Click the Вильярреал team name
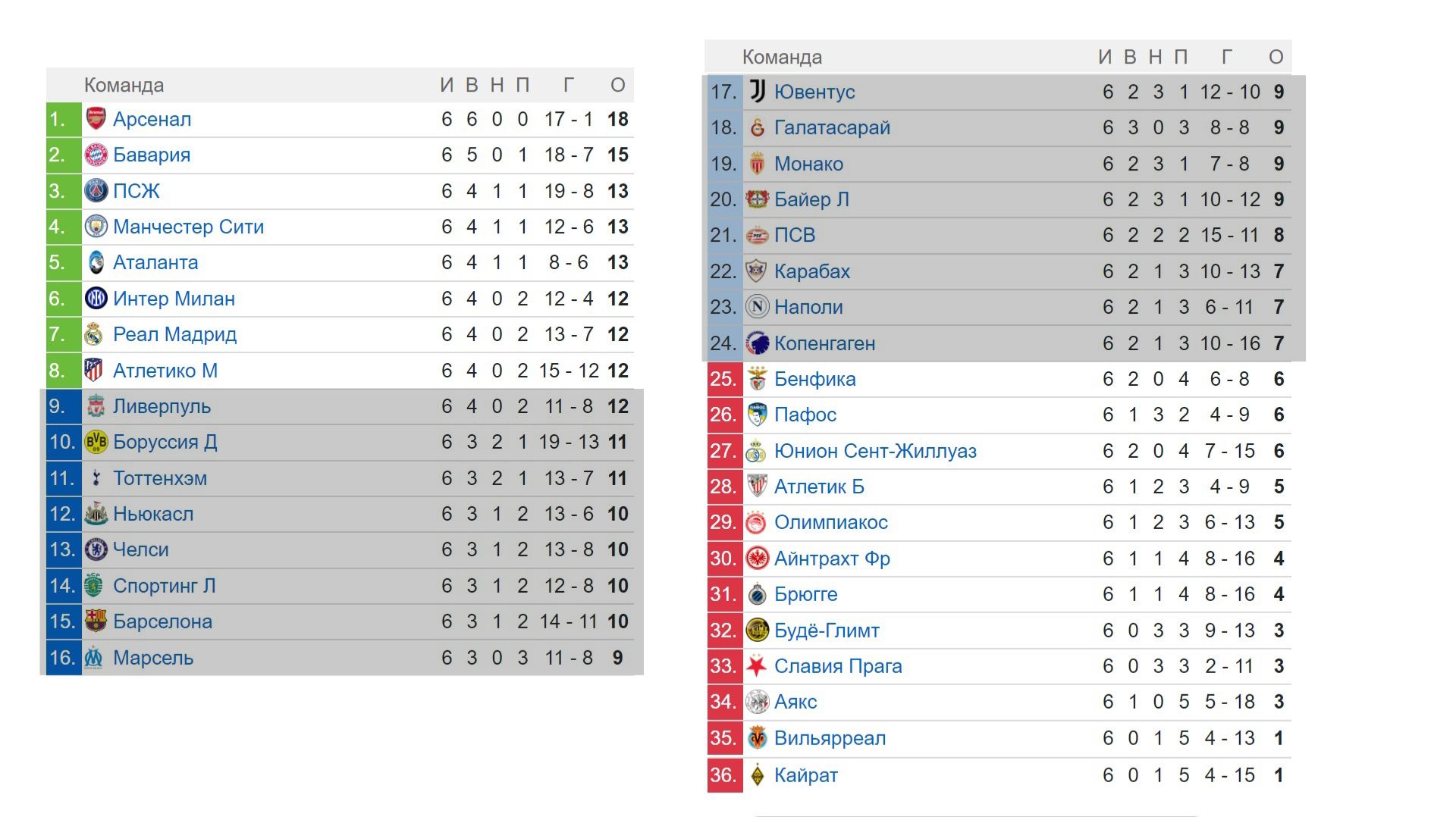 coord(830,738)
